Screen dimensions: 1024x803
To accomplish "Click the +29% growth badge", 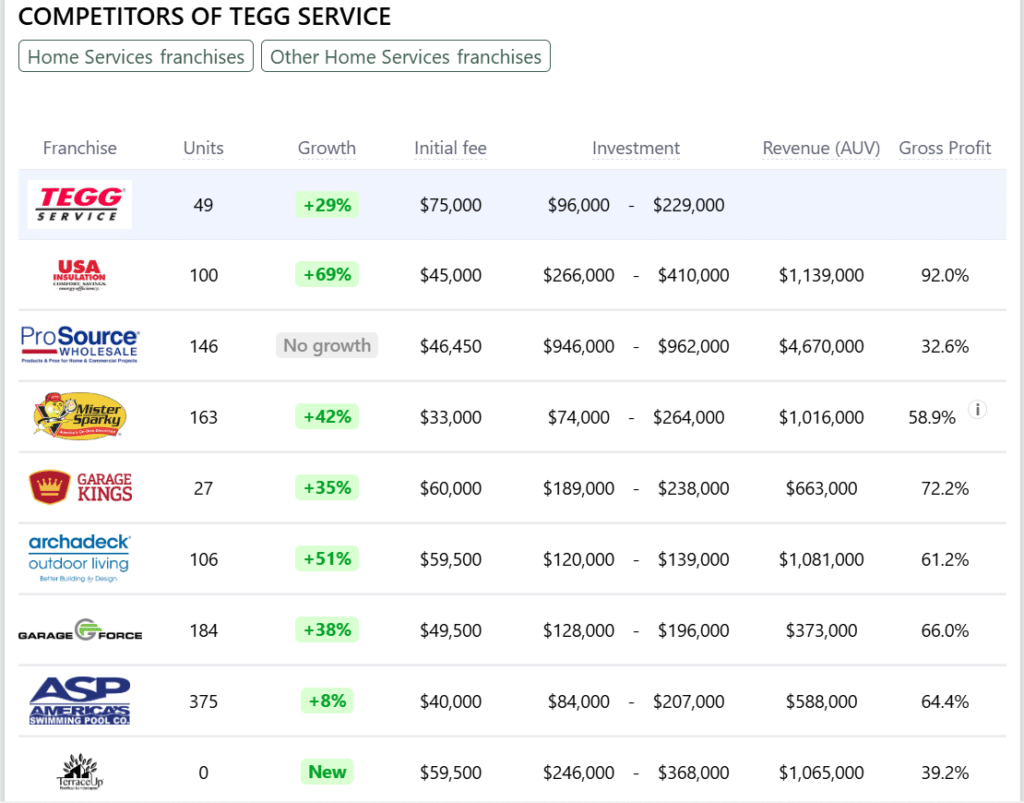I will tap(327, 205).
